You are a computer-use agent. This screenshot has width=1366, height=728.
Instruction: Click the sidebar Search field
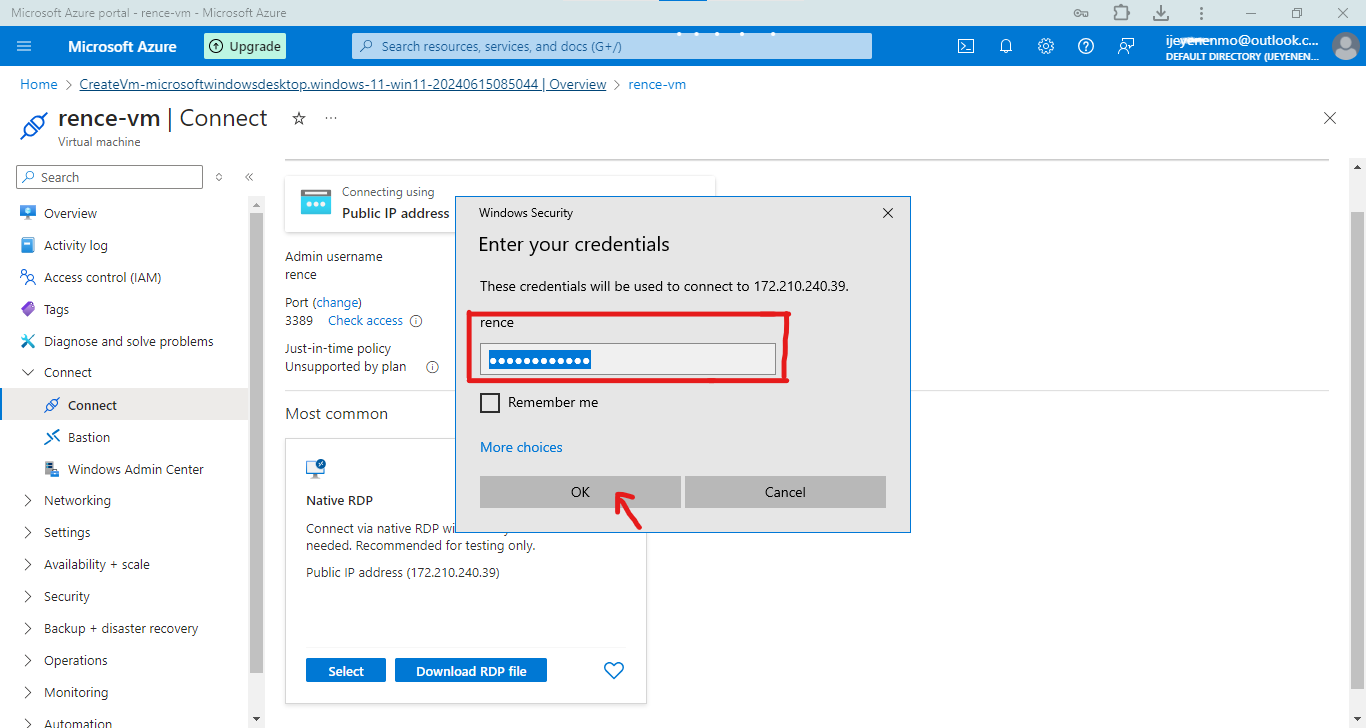(x=110, y=177)
